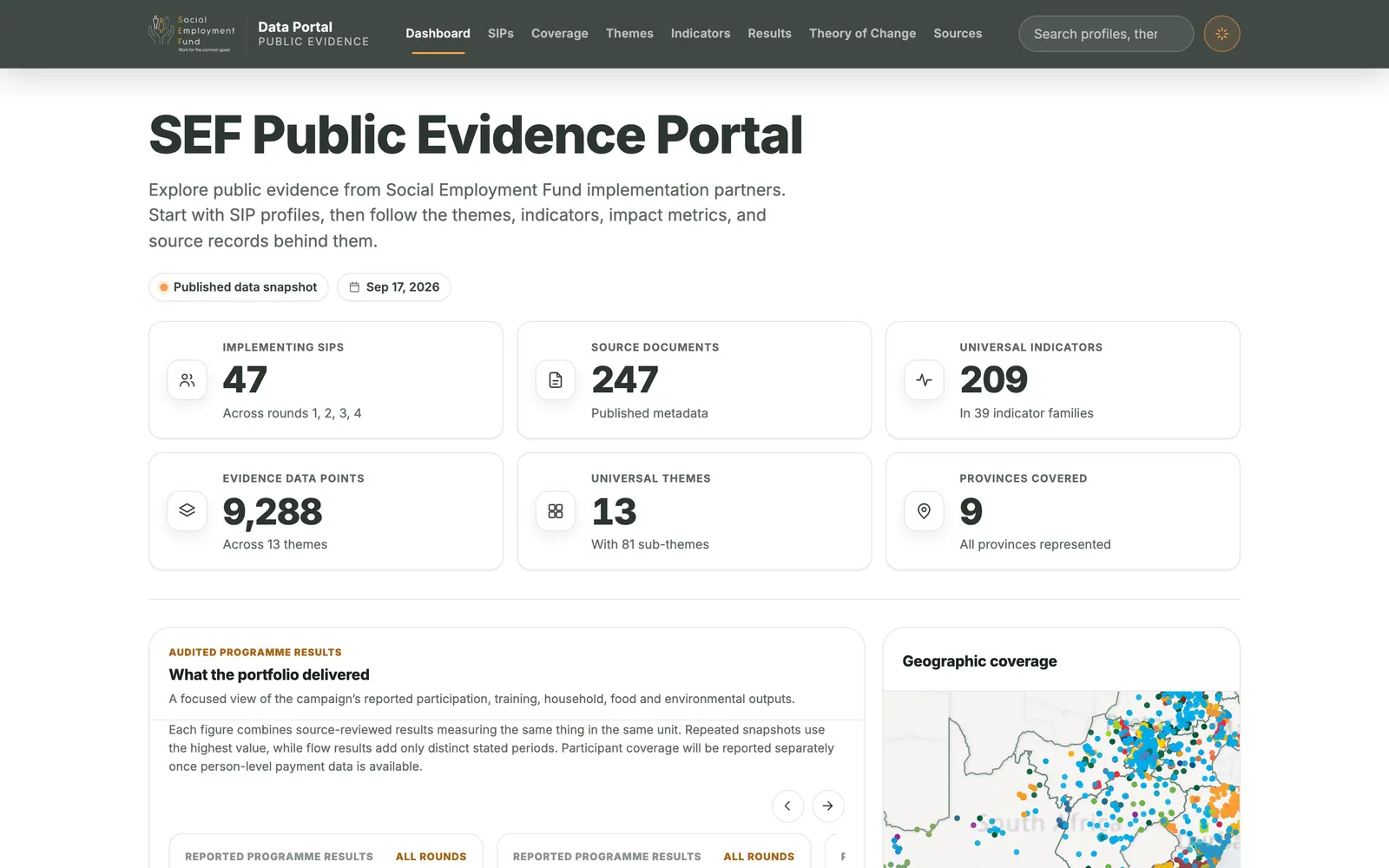Screen dimensions: 1389x868
Task: Click the Universal Themes grid icon
Action: tap(556, 510)
